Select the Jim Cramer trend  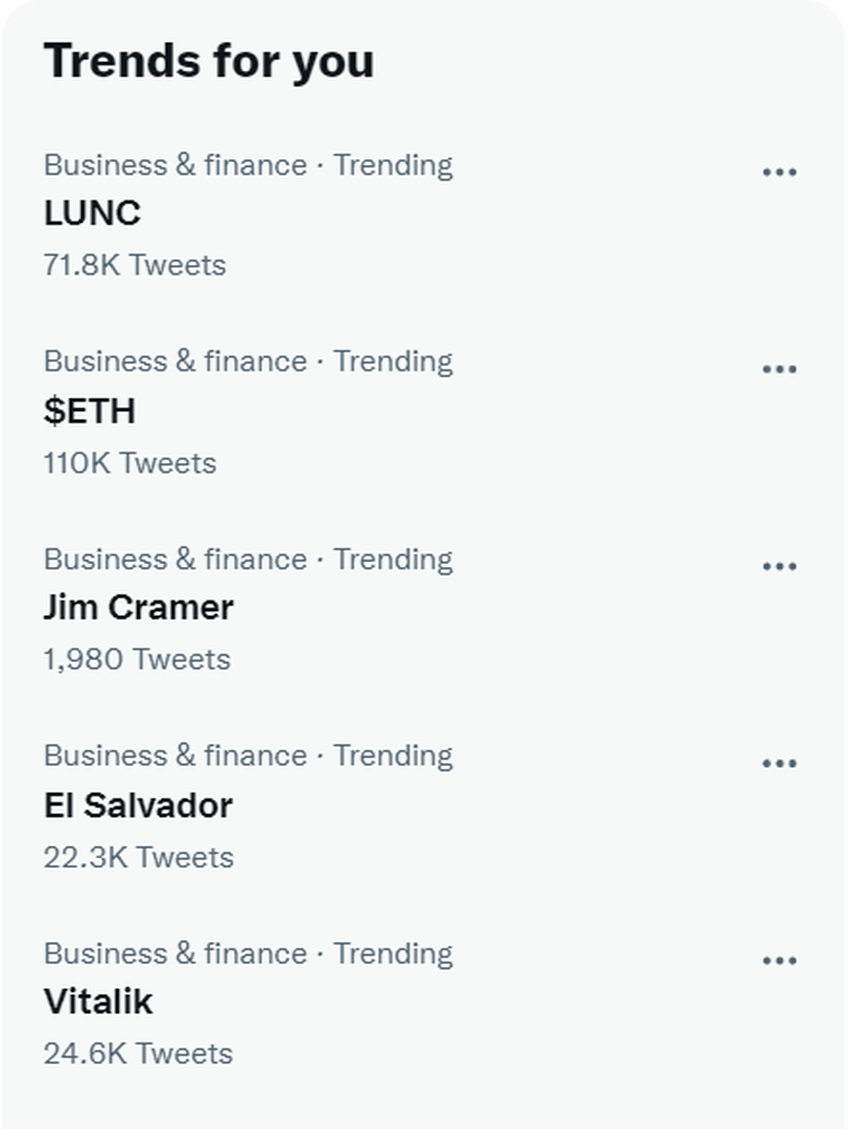[x=138, y=607]
